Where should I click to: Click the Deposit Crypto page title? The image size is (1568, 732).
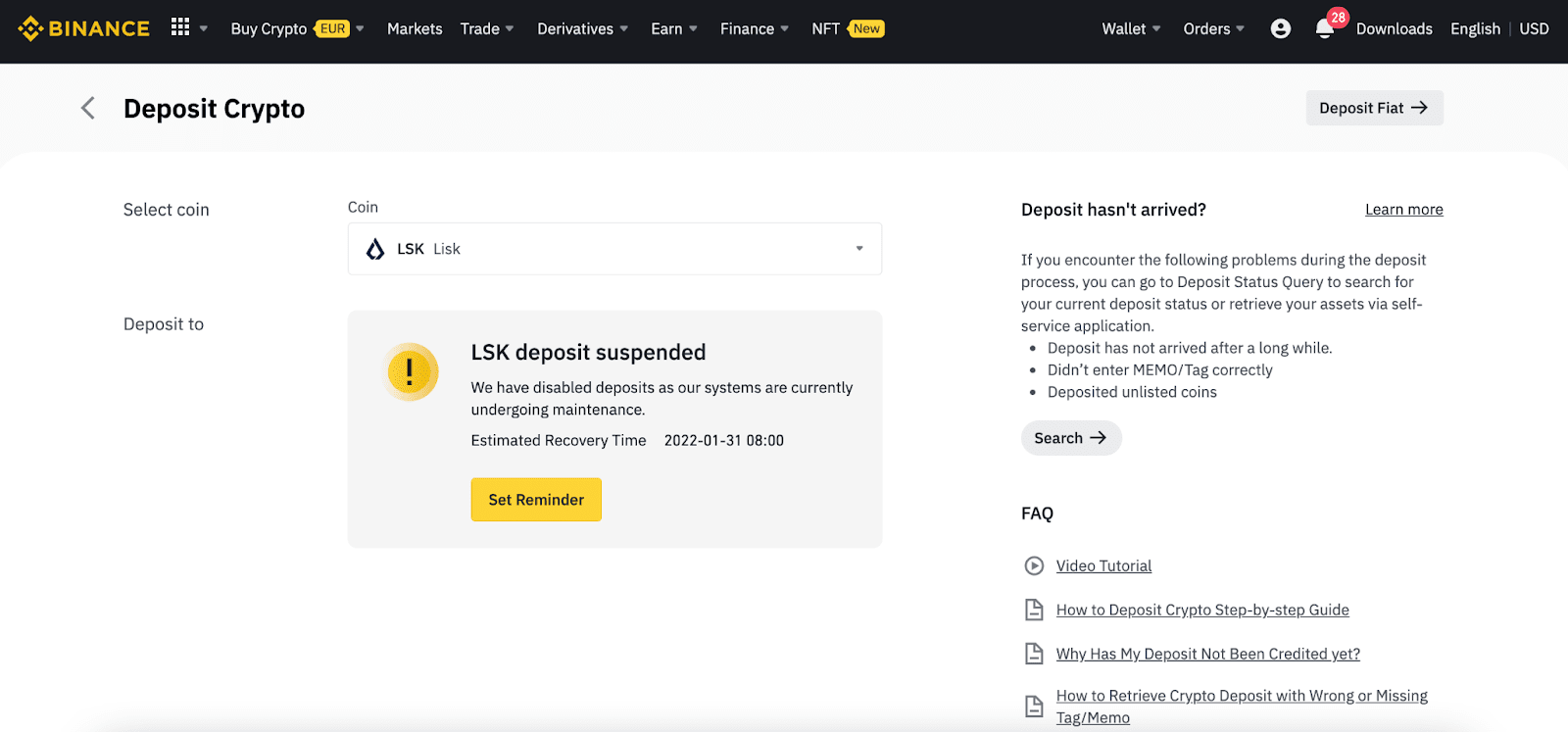click(214, 109)
